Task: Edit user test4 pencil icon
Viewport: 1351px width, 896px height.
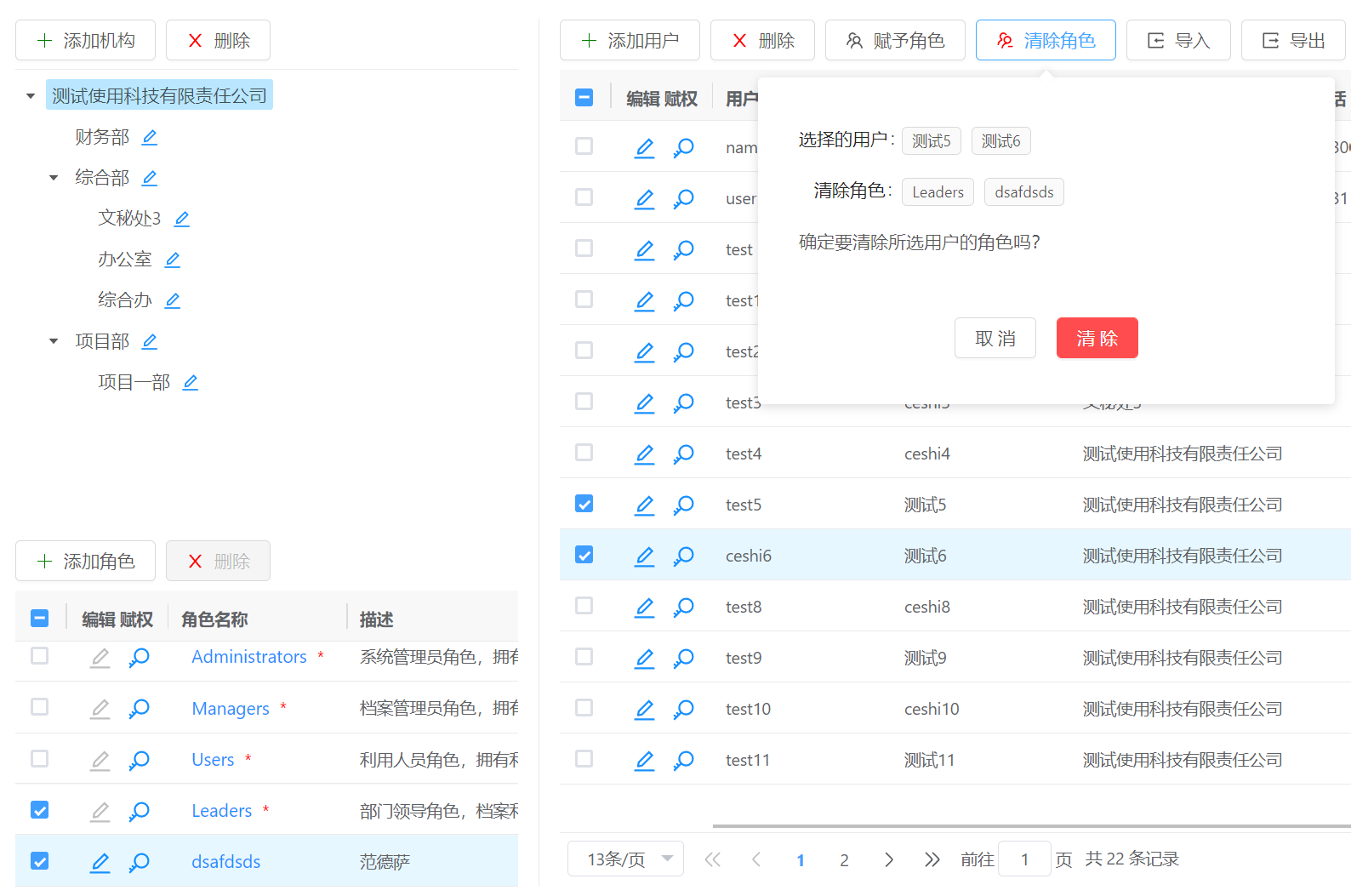Action: pos(645,454)
